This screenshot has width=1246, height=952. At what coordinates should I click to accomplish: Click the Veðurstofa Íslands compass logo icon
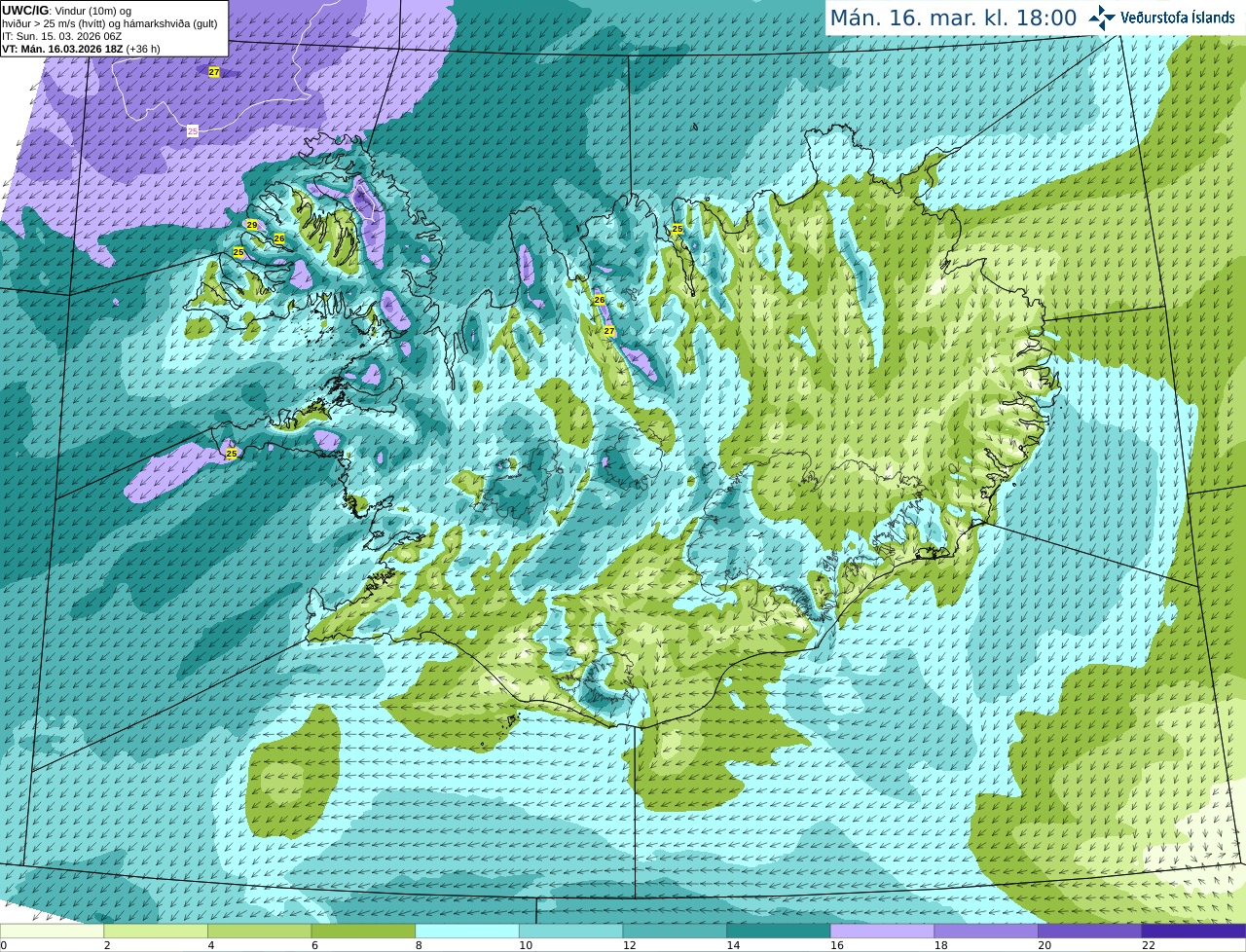point(1102,18)
